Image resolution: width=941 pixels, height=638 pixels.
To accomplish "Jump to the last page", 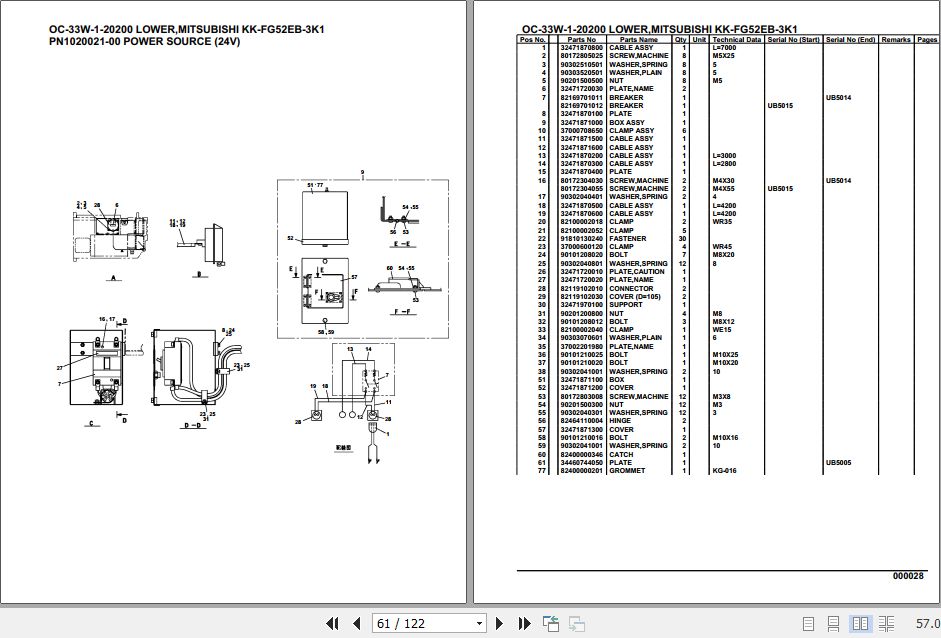I will pos(525,623).
